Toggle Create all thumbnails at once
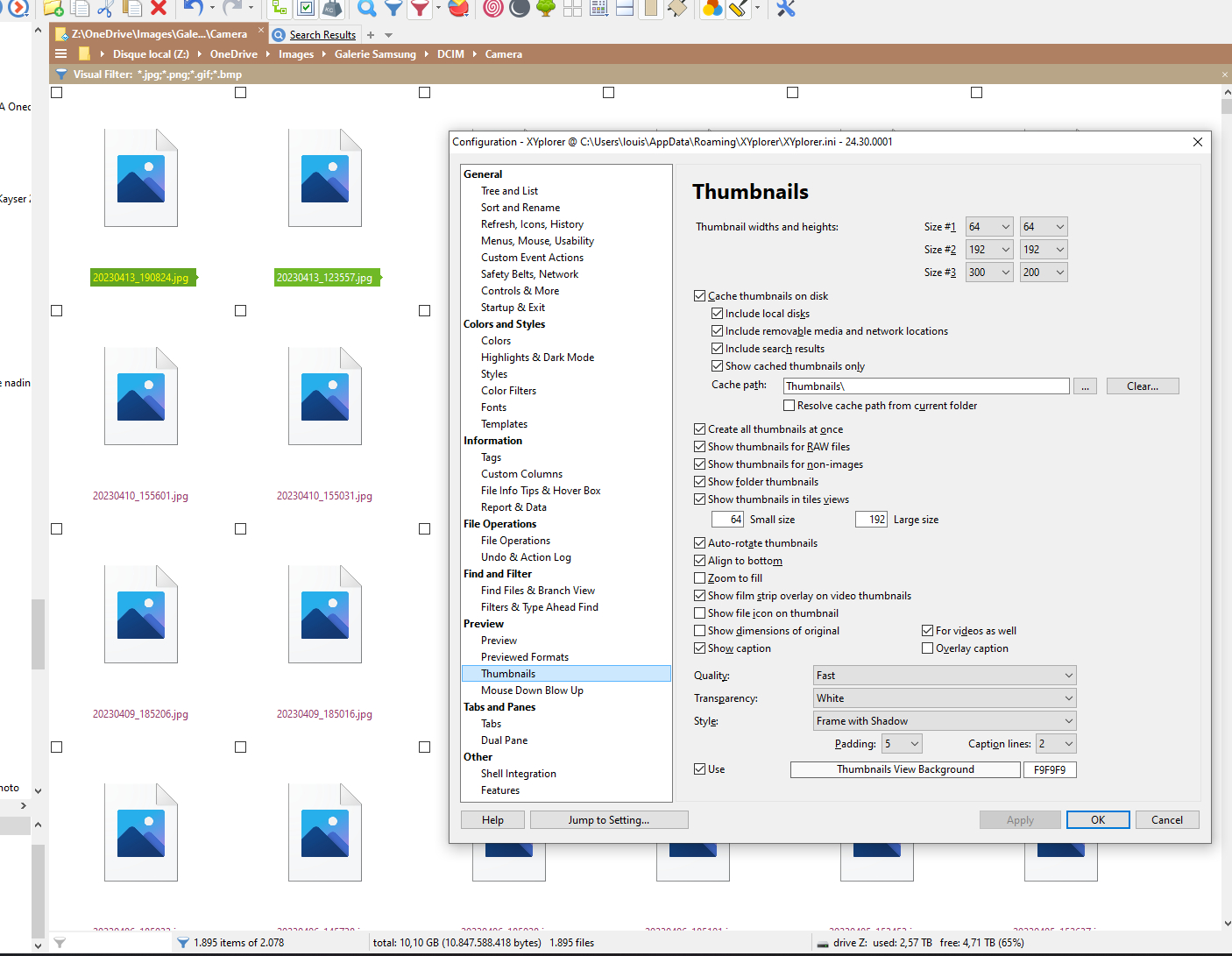This screenshot has width=1232, height=956. (699, 429)
